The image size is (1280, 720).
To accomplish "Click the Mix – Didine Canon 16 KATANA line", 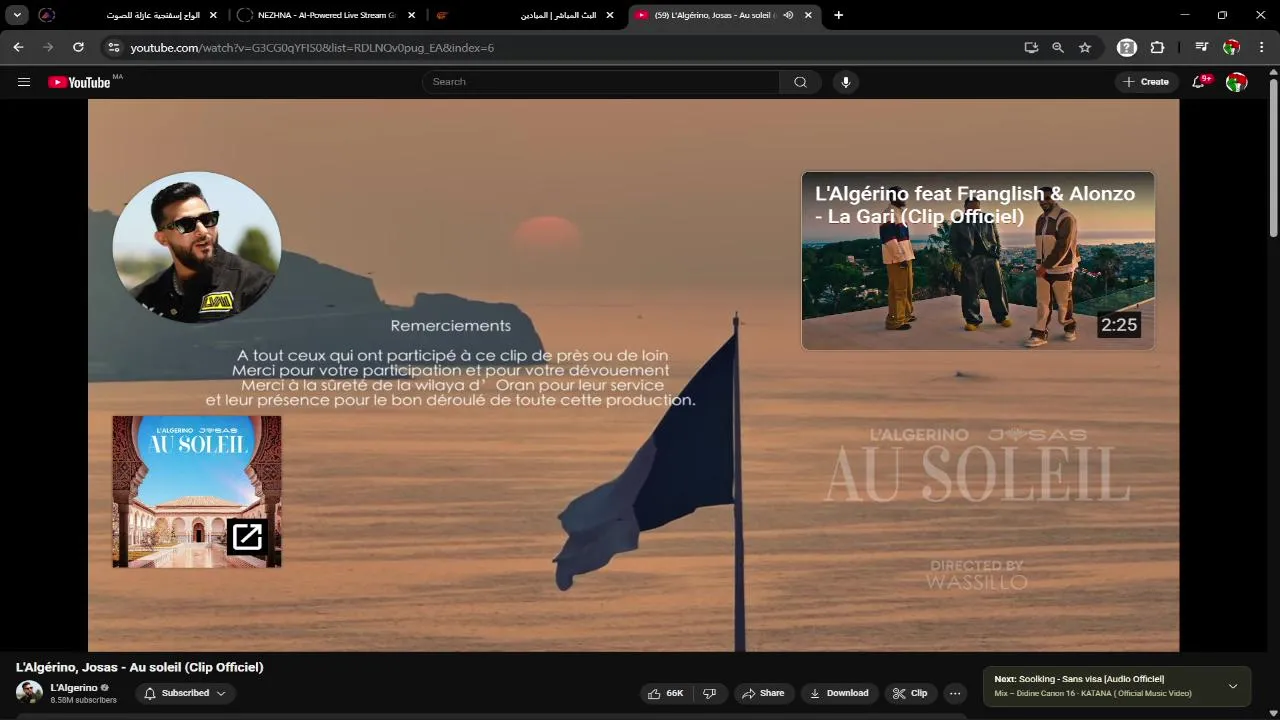I will click(x=1093, y=693).
